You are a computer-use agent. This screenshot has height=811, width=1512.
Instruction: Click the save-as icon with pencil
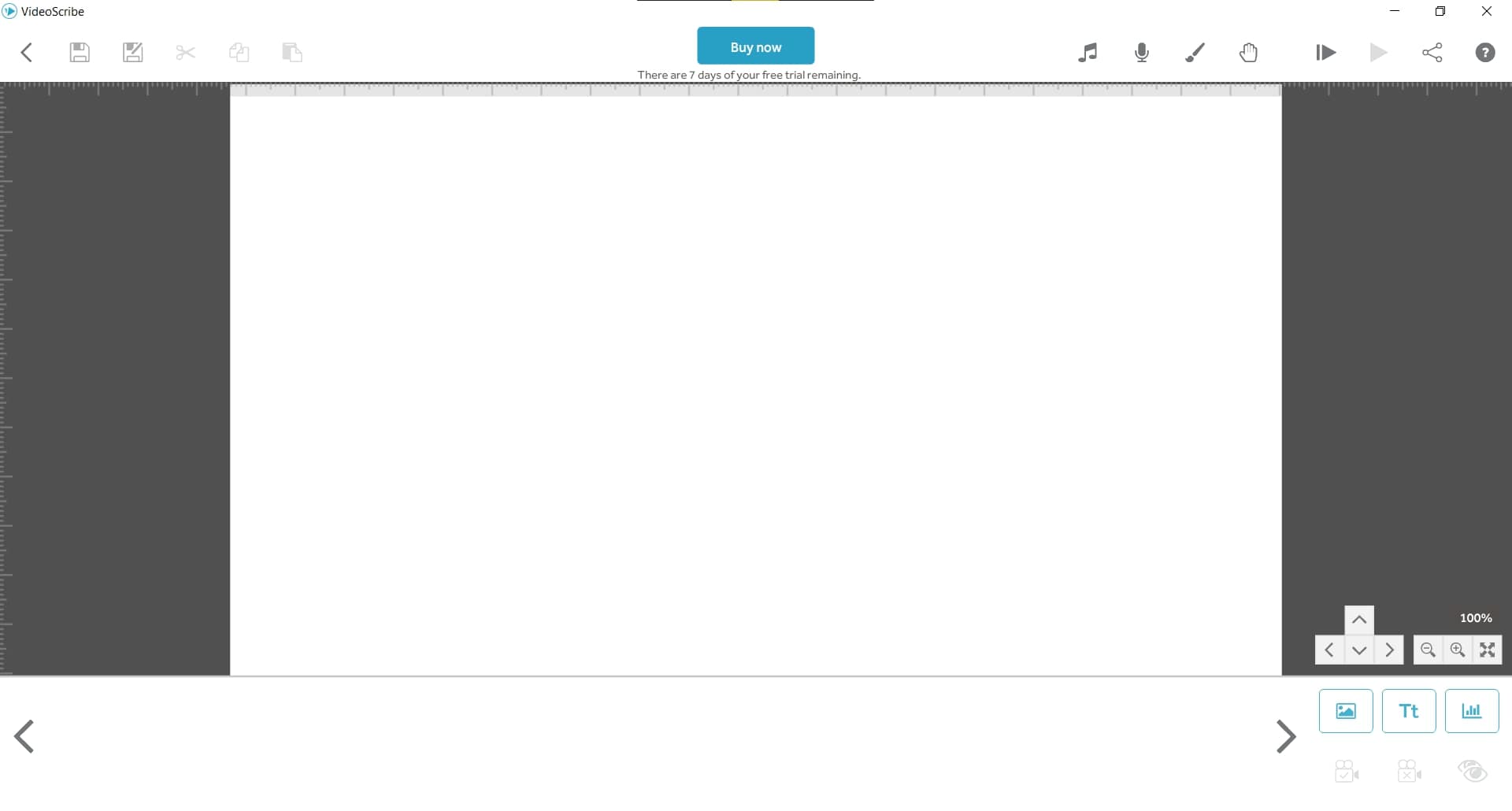[133, 53]
